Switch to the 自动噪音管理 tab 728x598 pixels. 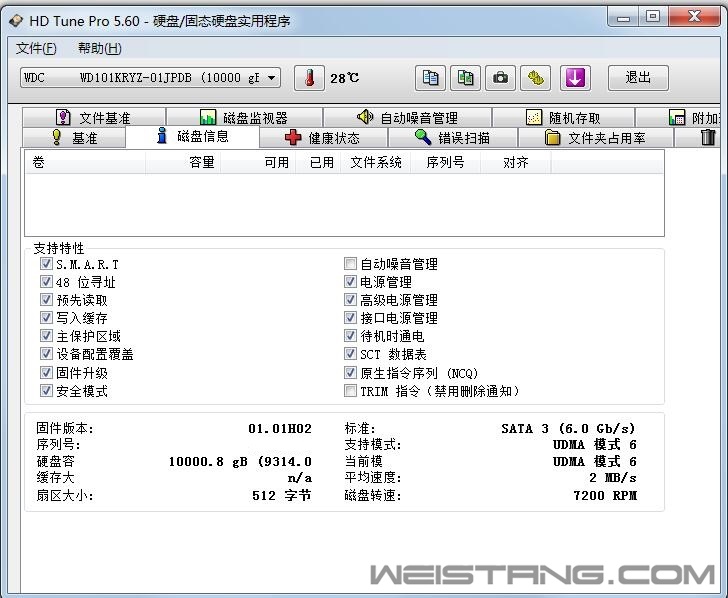408,117
